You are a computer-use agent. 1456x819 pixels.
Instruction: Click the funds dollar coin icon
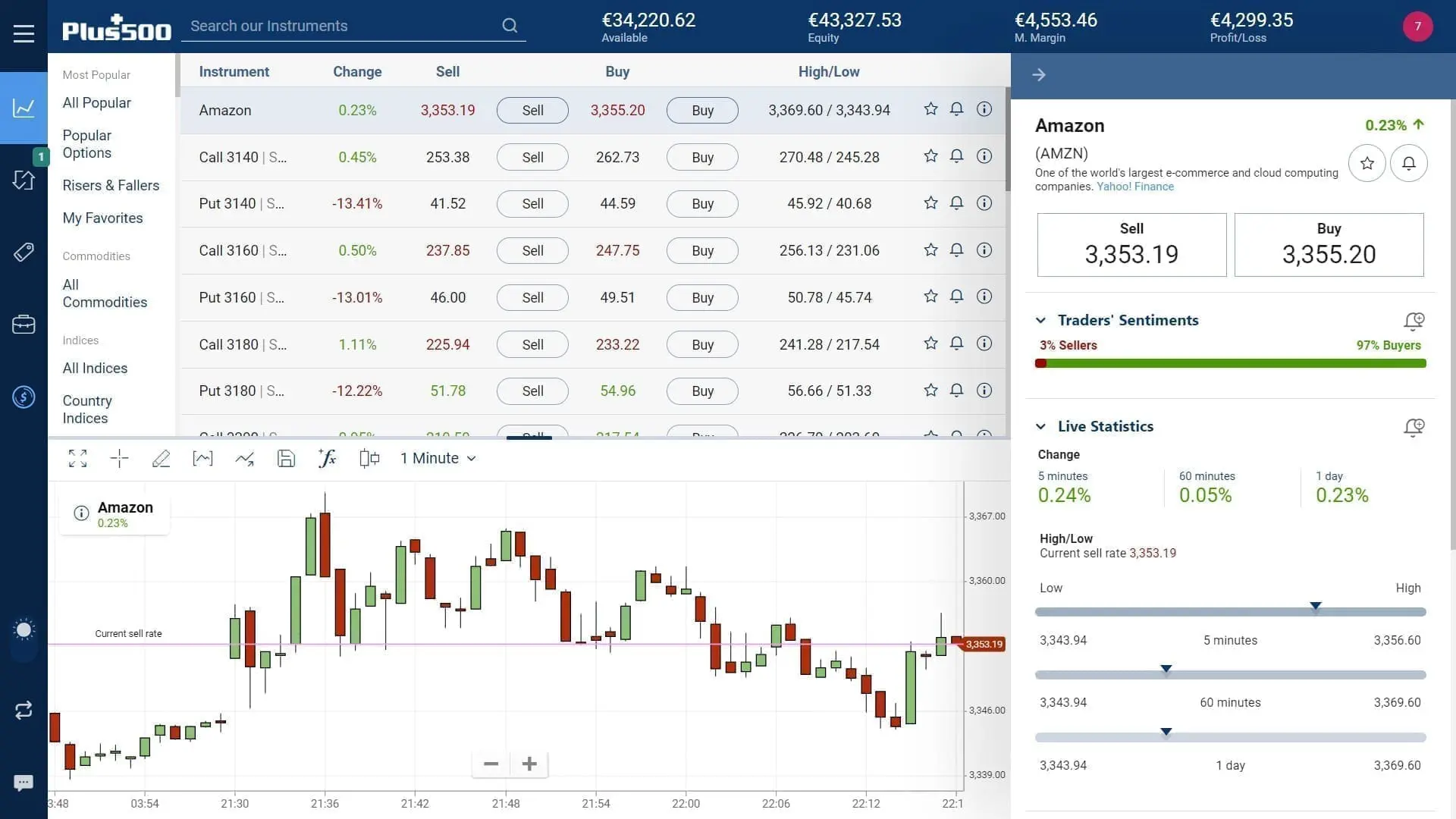point(24,396)
